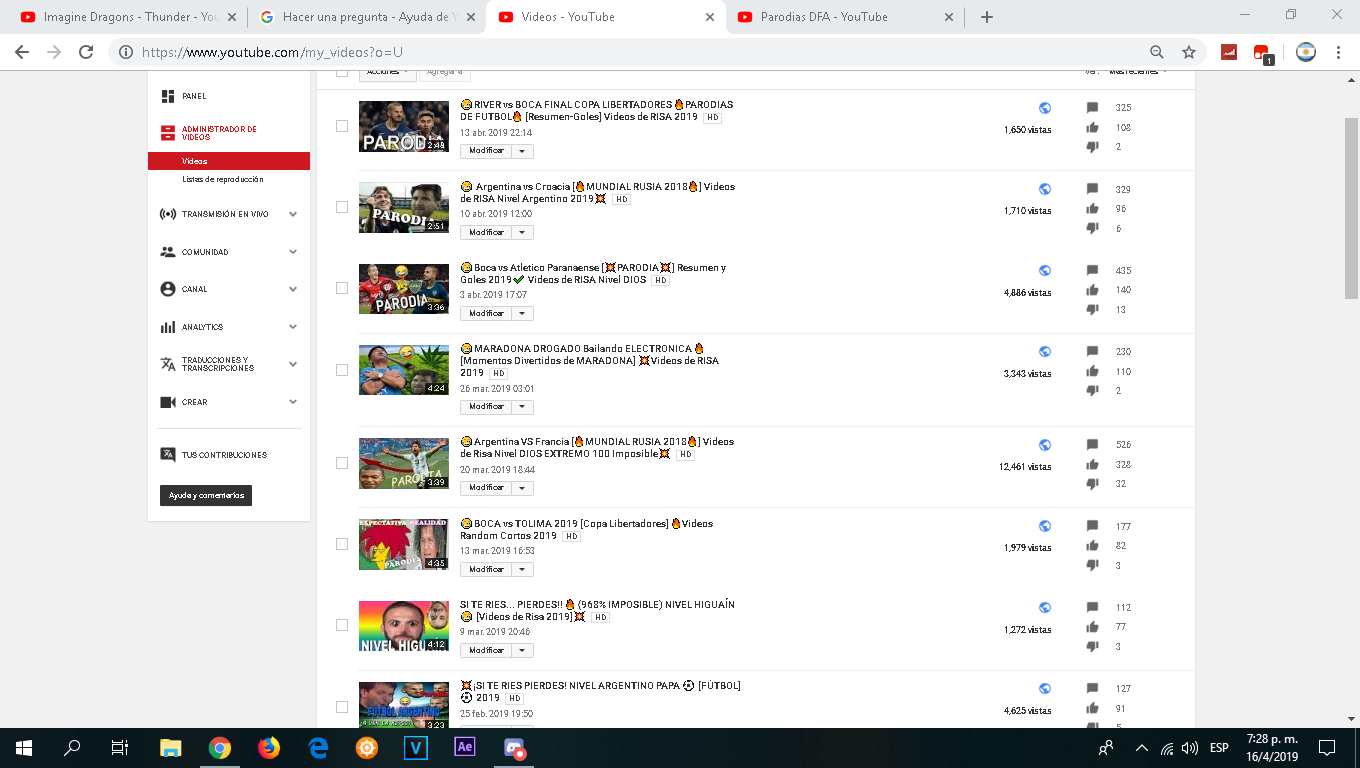Image resolution: width=1360 pixels, height=768 pixels.
Task: Select checkbox for Argentina vs Croacia video
Action: point(342,207)
